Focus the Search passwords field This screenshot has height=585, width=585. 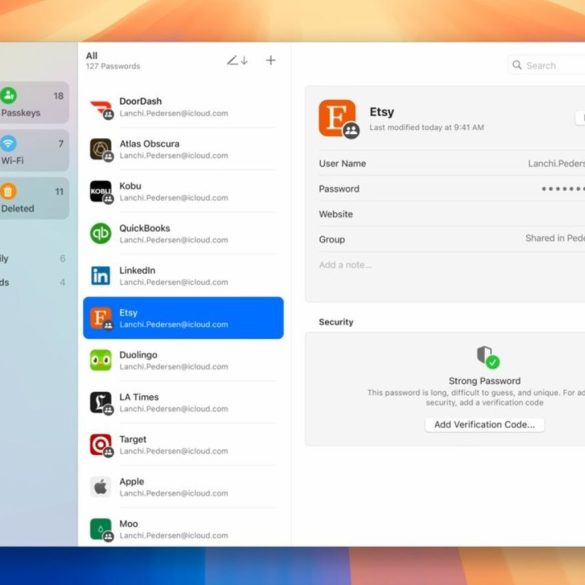[547, 65]
